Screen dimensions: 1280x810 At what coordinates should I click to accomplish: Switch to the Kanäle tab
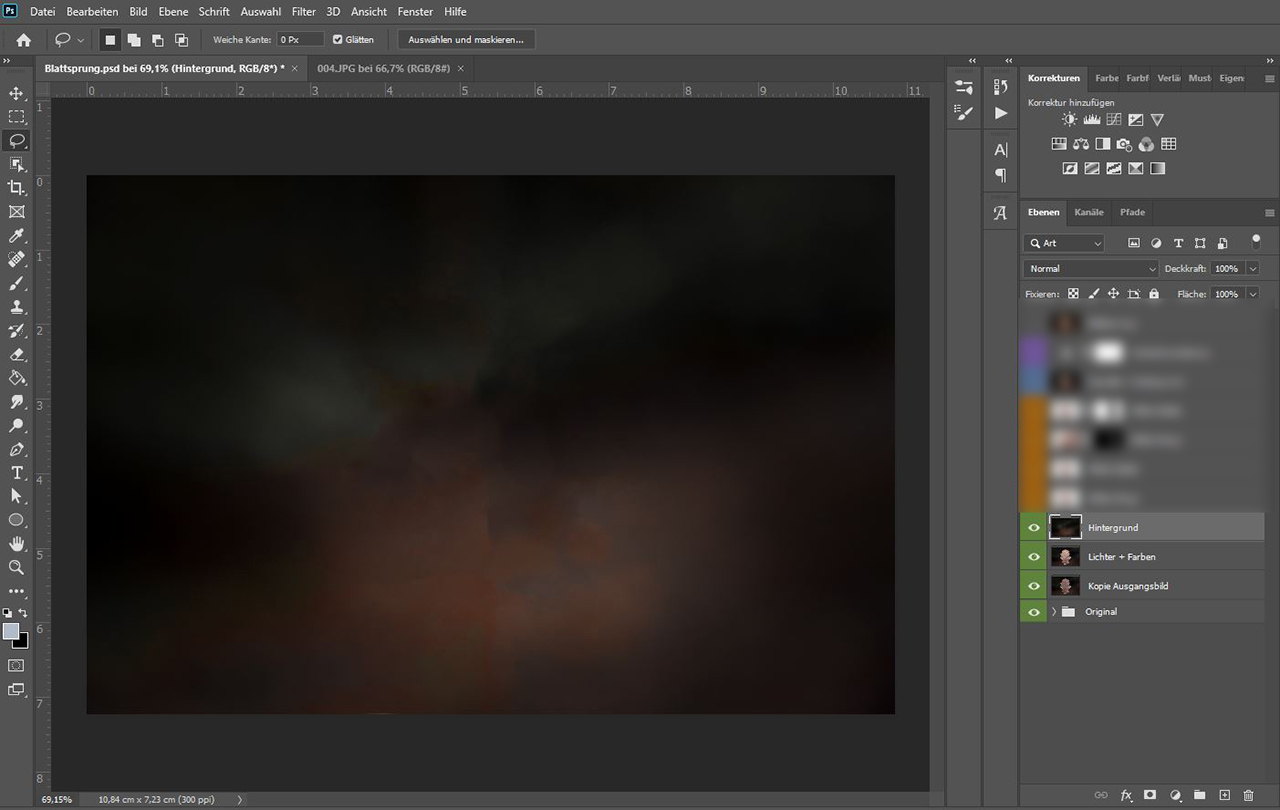pyautogui.click(x=1088, y=212)
